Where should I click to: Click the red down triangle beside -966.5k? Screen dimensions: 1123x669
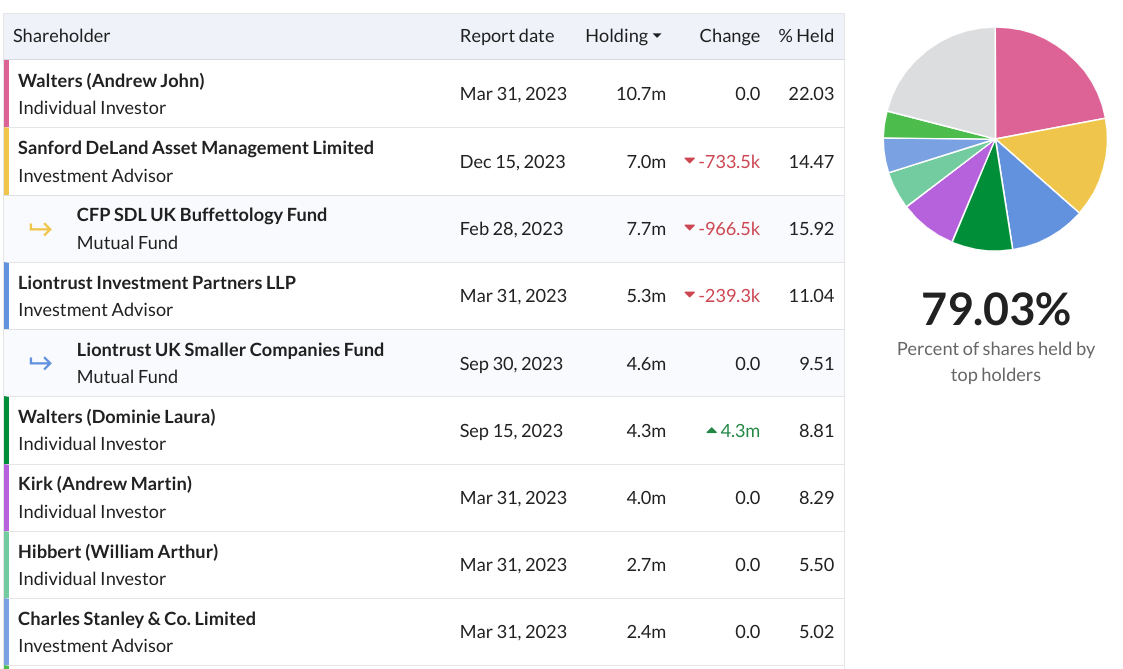coord(690,228)
